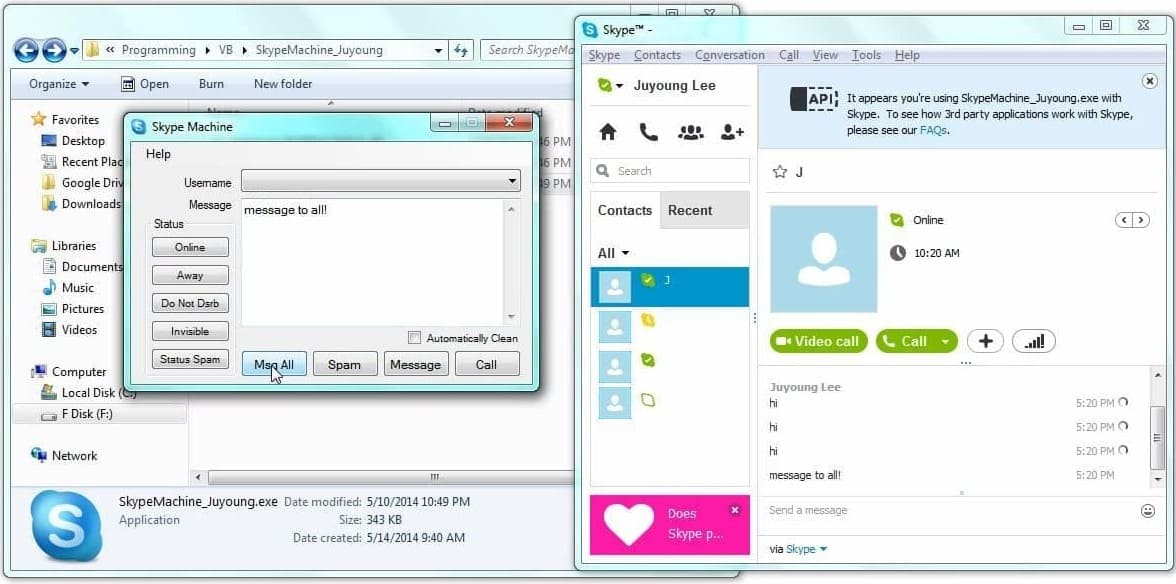Open the status dropdown beside Juyoung Lee
Image resolution: width=1176 pixels, height=584 pixels.
[609, 86]
